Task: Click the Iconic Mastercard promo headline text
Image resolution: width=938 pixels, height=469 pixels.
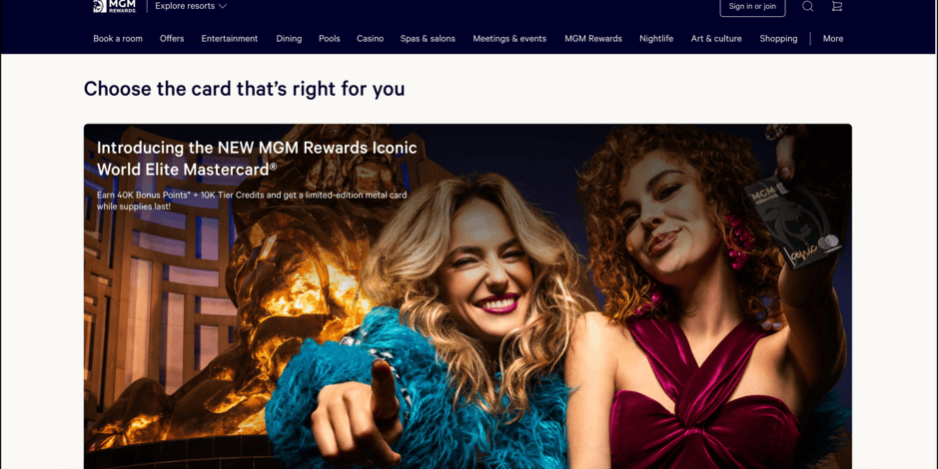Action: tap(257, 159)
